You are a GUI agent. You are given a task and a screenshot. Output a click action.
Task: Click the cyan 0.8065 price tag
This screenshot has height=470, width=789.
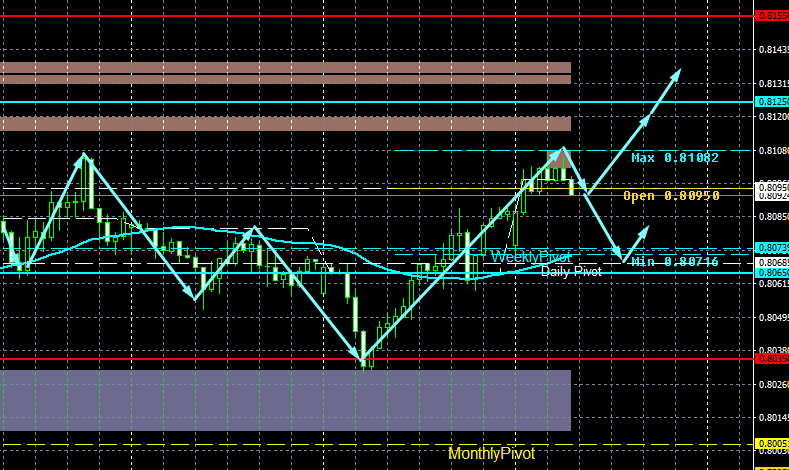[772, 273]
